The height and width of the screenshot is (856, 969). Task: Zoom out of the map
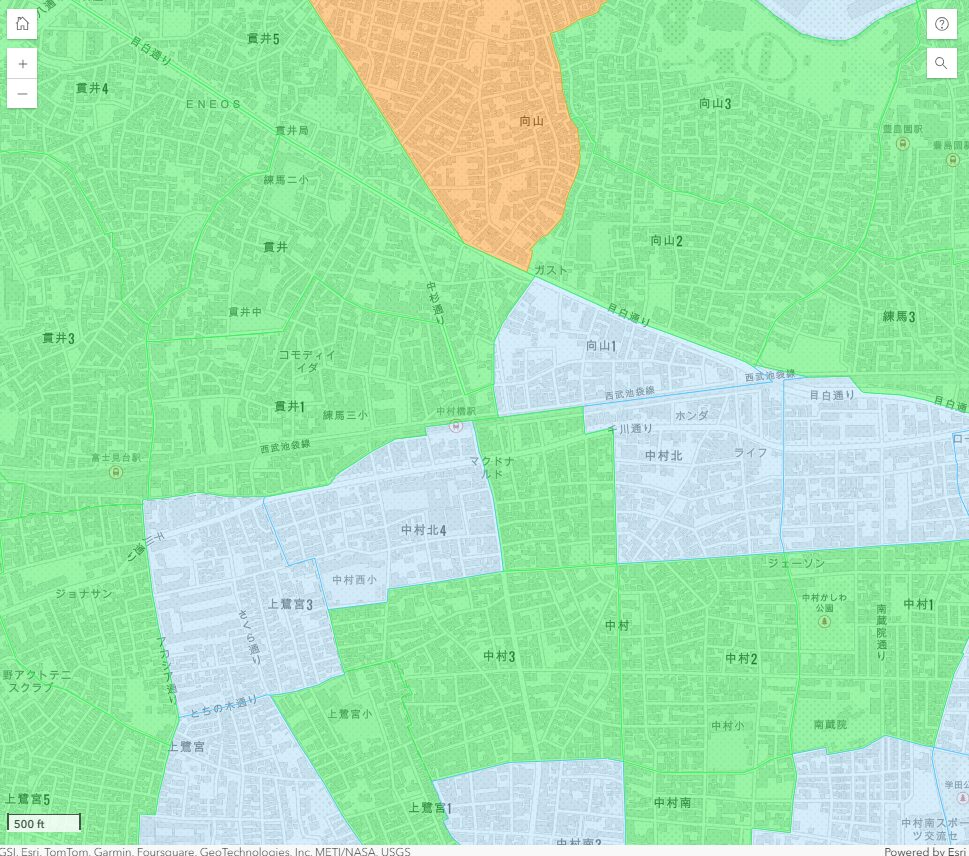[22, 93]
